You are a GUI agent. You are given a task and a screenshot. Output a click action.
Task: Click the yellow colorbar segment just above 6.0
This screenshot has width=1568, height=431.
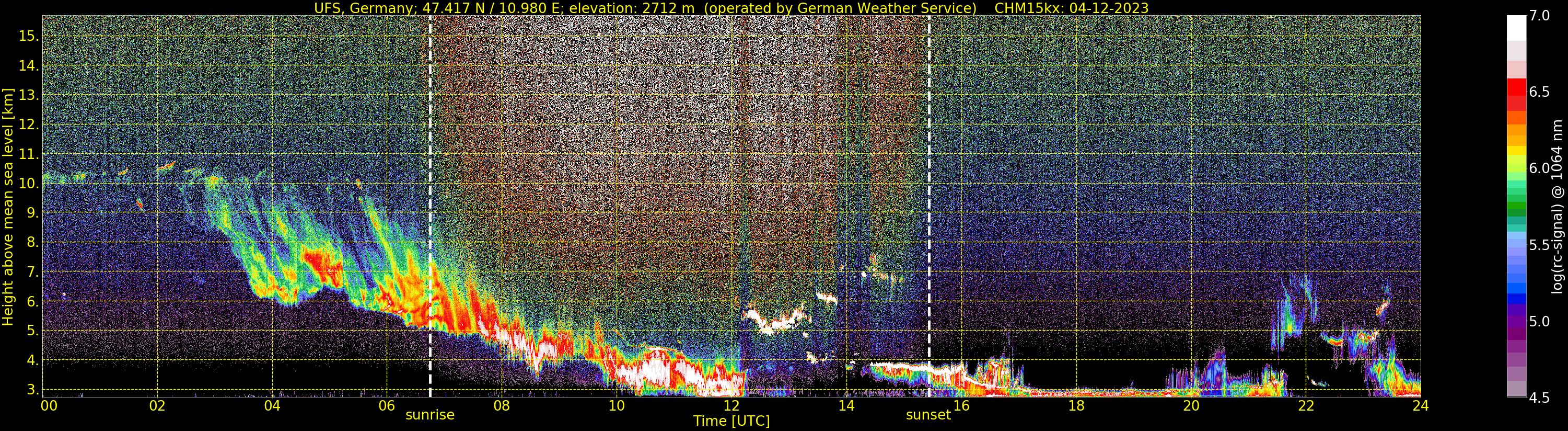click(1516, 151)
